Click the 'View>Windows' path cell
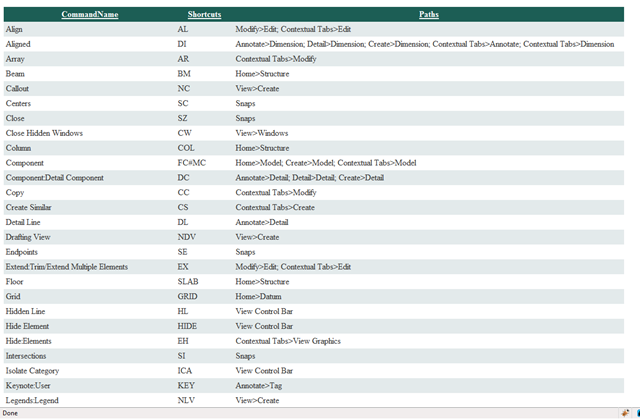 pos(262,133)
